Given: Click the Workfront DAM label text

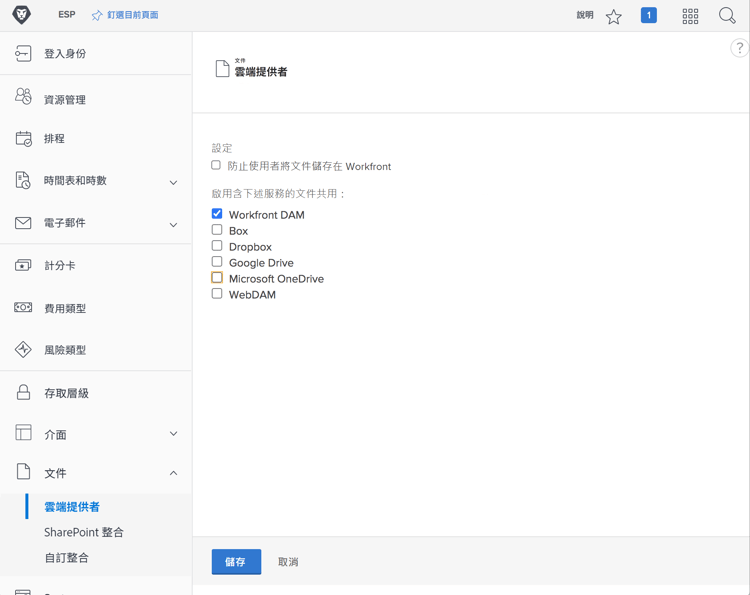Looking at the screenshot, I should (266, 215).
